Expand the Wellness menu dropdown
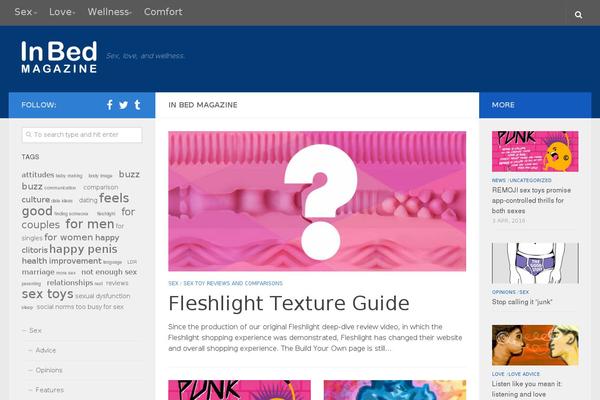The height and width of the screenshot is (400, 600). (109, 12)
